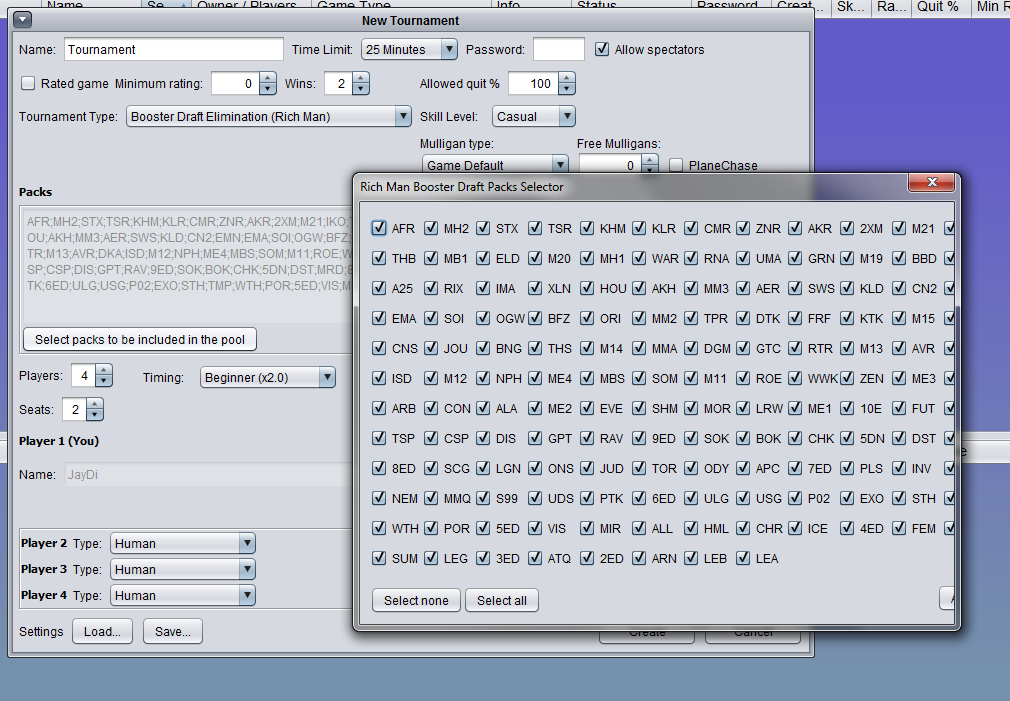
Task: Click the Select none button
Action: coord(416,600)
